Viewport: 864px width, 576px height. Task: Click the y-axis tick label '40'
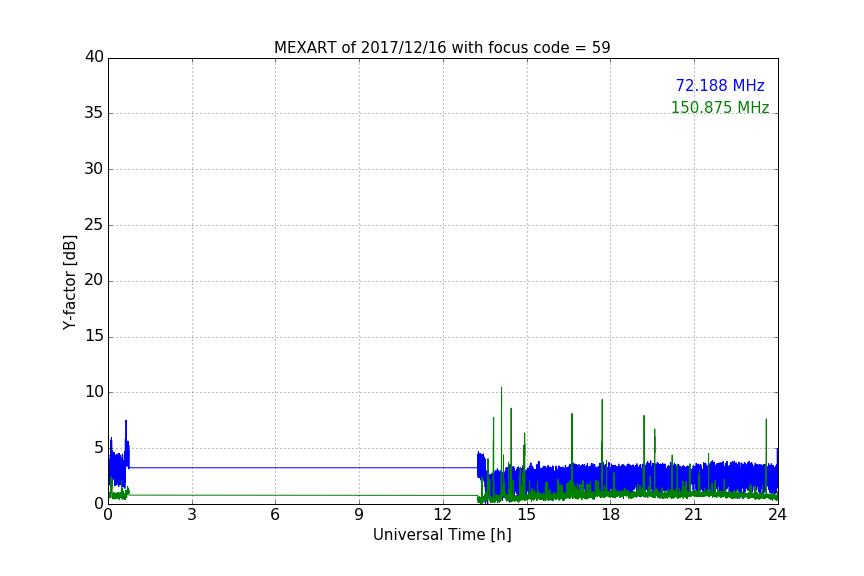tap(94, 57)
